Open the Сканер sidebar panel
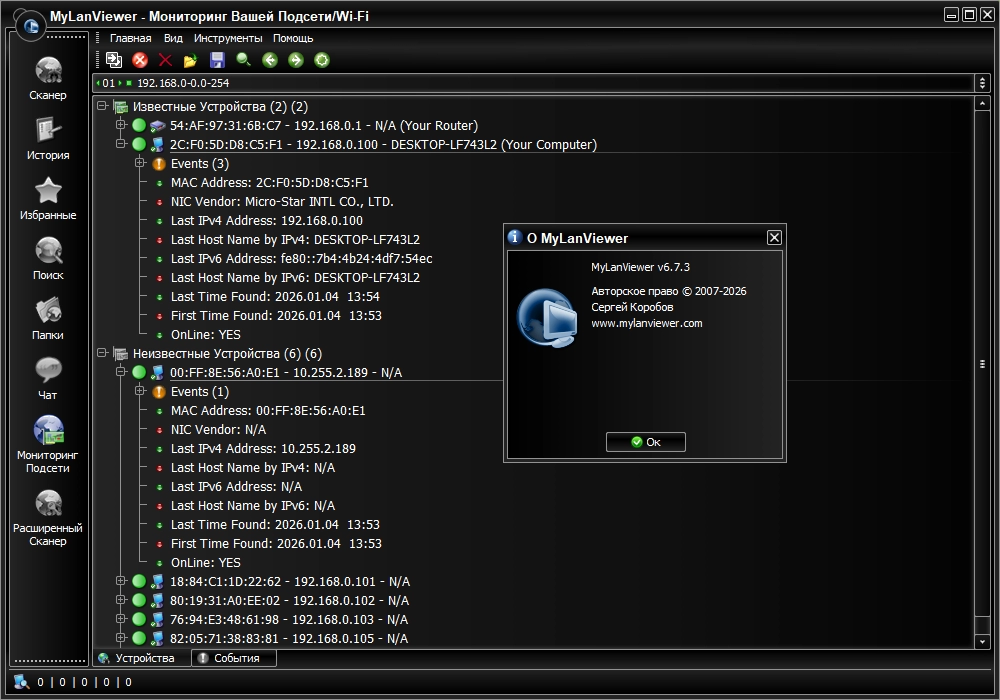This screenshot has width=1000, height=700. [48, 78]
